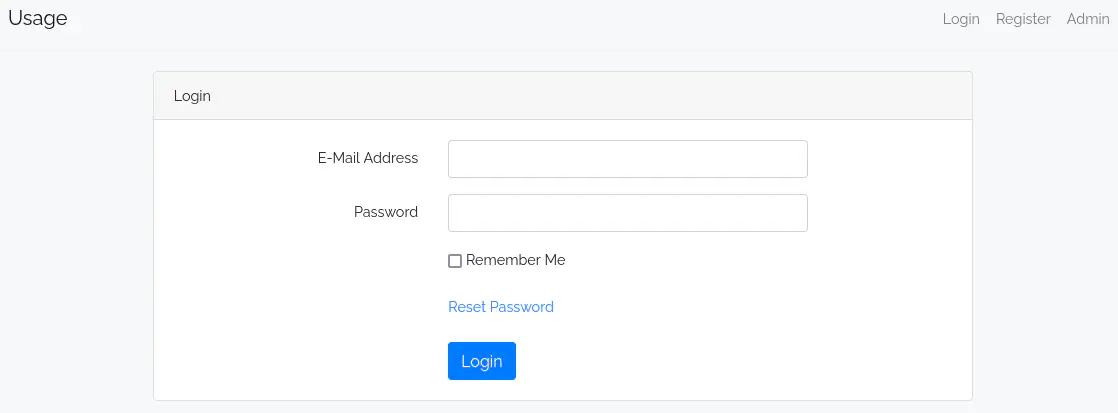1118x413 pixels.
Task: Enable the Remember Me checkbox
Action: coord(455,261)
